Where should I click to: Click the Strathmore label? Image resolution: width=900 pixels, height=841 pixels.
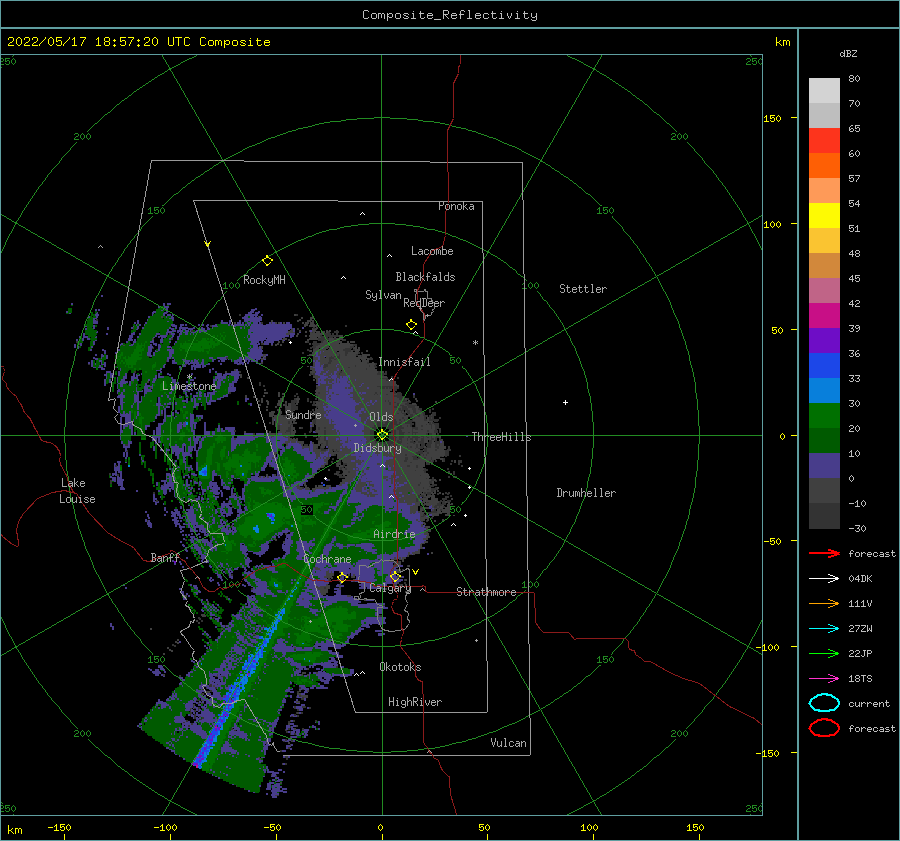[x=487, y=592]
